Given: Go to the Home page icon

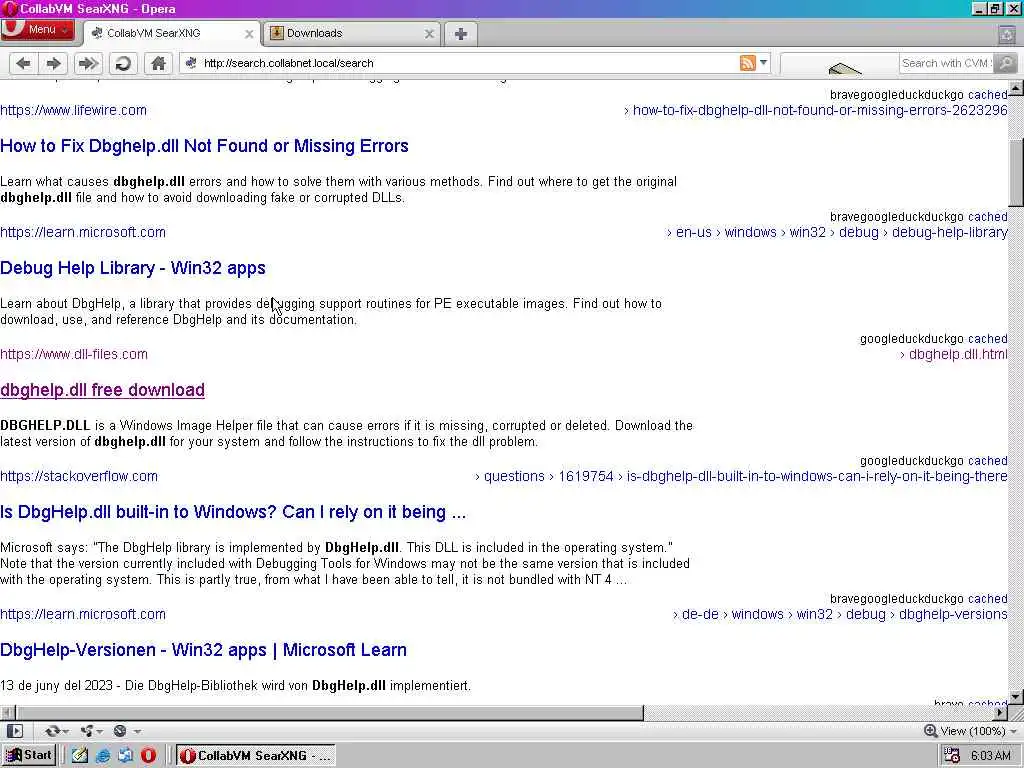Looking at the screenshot, I should tap(158, 63).
